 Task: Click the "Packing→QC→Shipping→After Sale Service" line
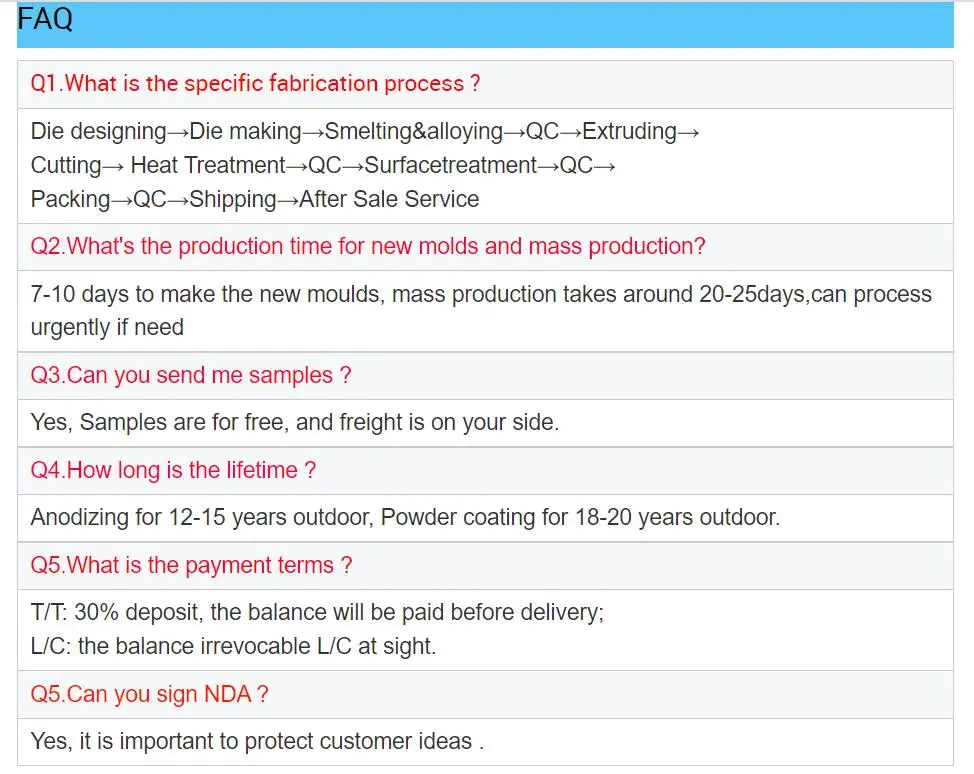pos(254,199)
